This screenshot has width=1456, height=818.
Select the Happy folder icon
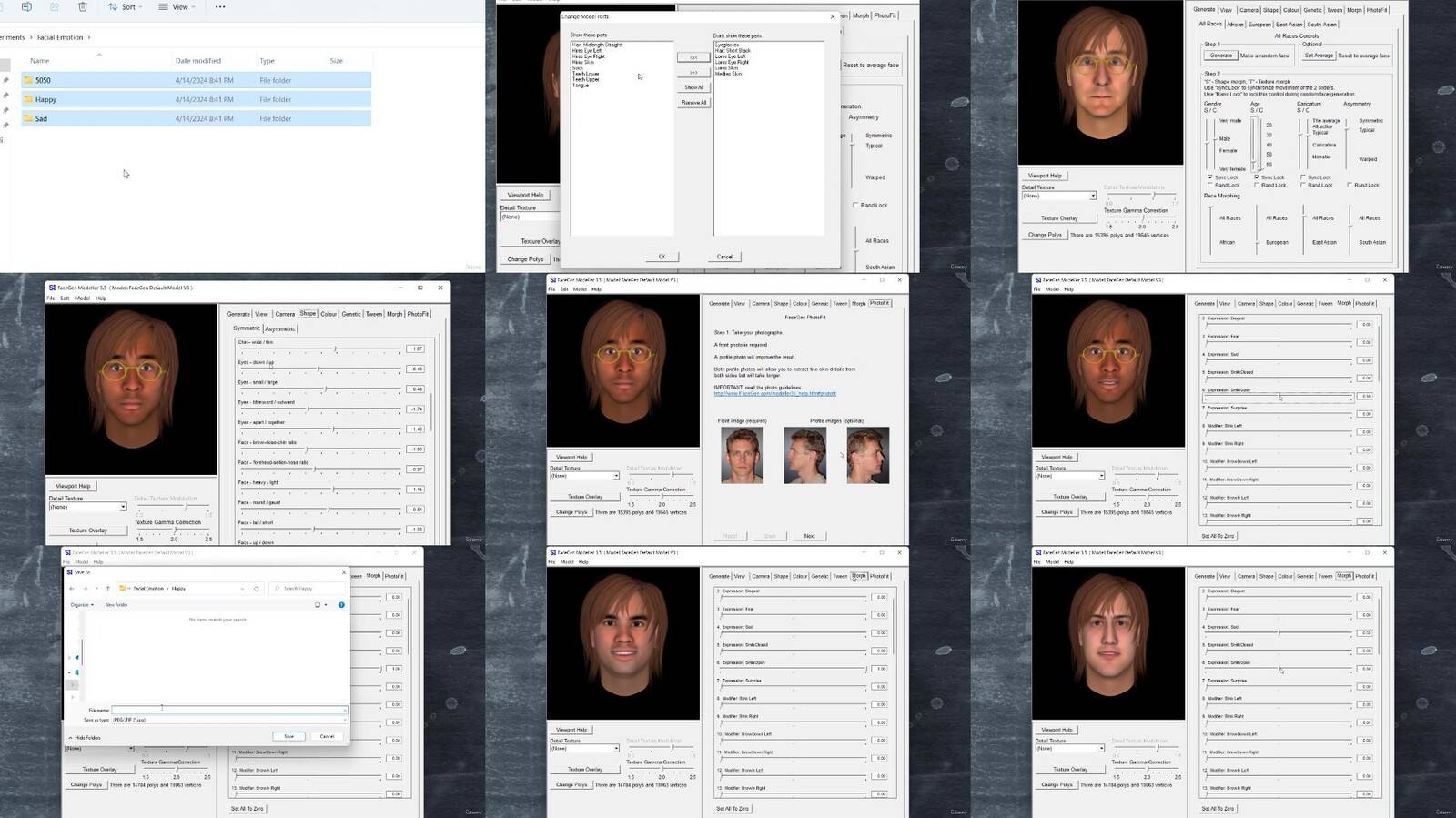point(28,100)
